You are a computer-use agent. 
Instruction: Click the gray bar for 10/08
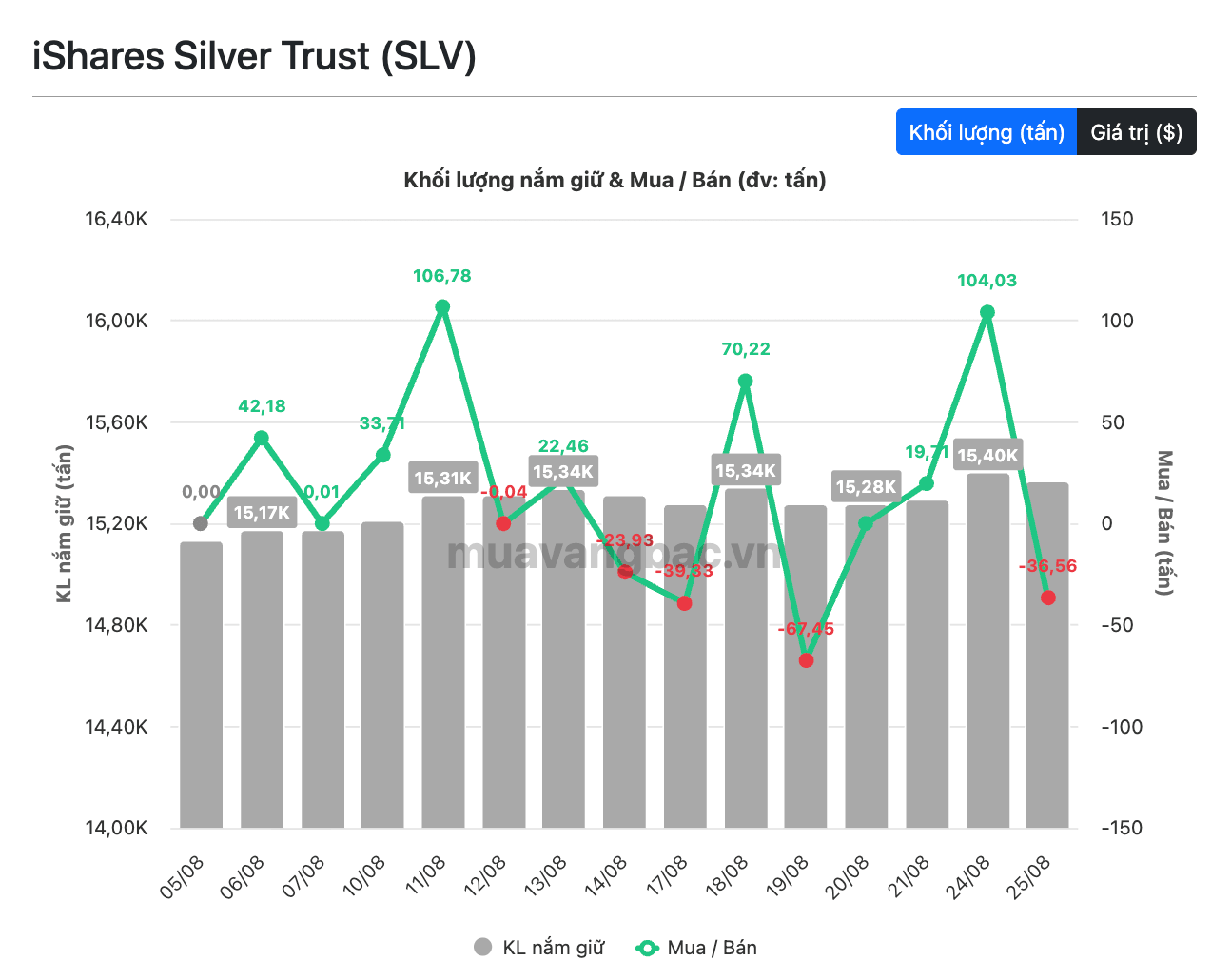pos(382,675)
